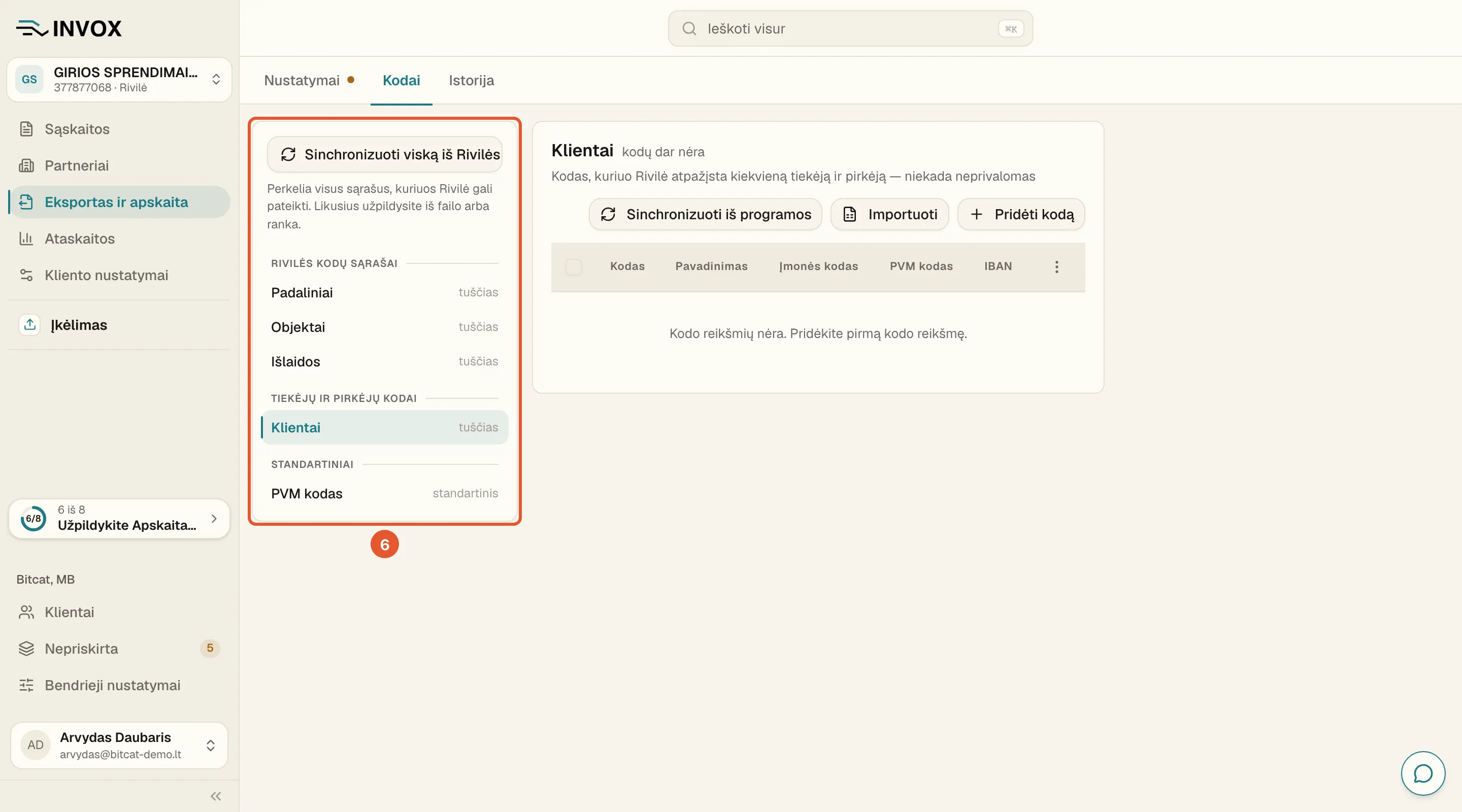Switch to the Istorija tab

(471, 81)
